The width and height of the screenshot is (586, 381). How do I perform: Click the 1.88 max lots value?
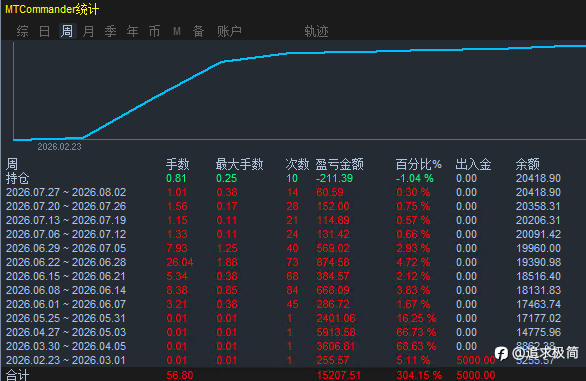coord(227,262)
